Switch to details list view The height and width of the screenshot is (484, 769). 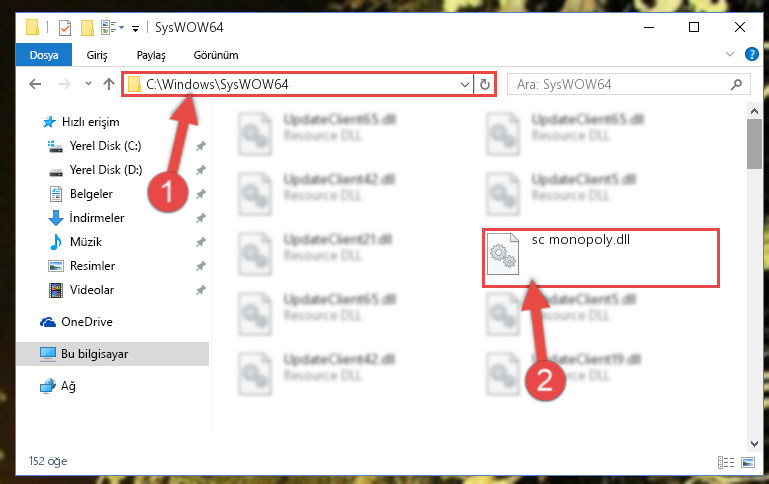[726, 462]
